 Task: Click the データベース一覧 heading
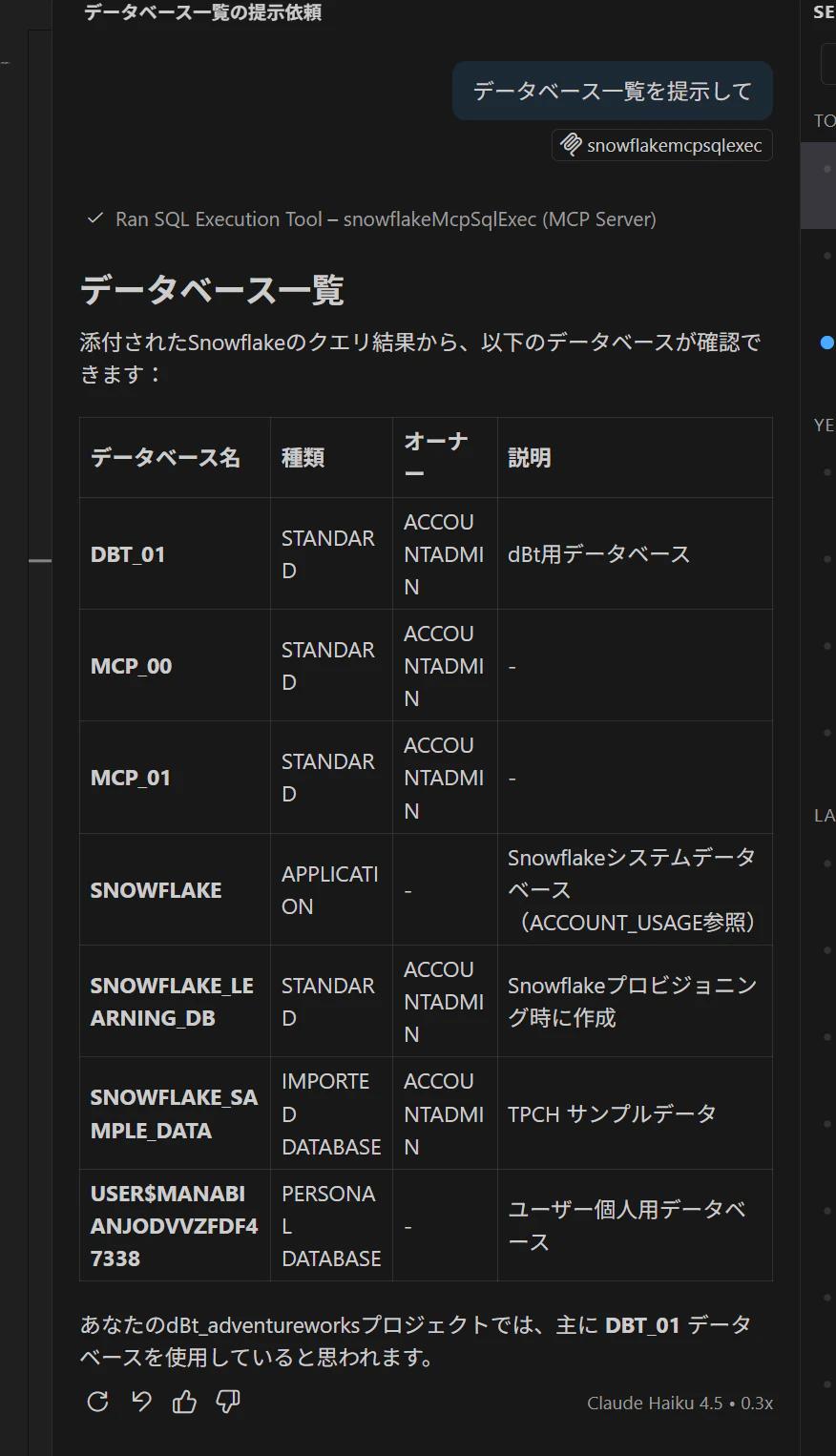tap(212, 289)
